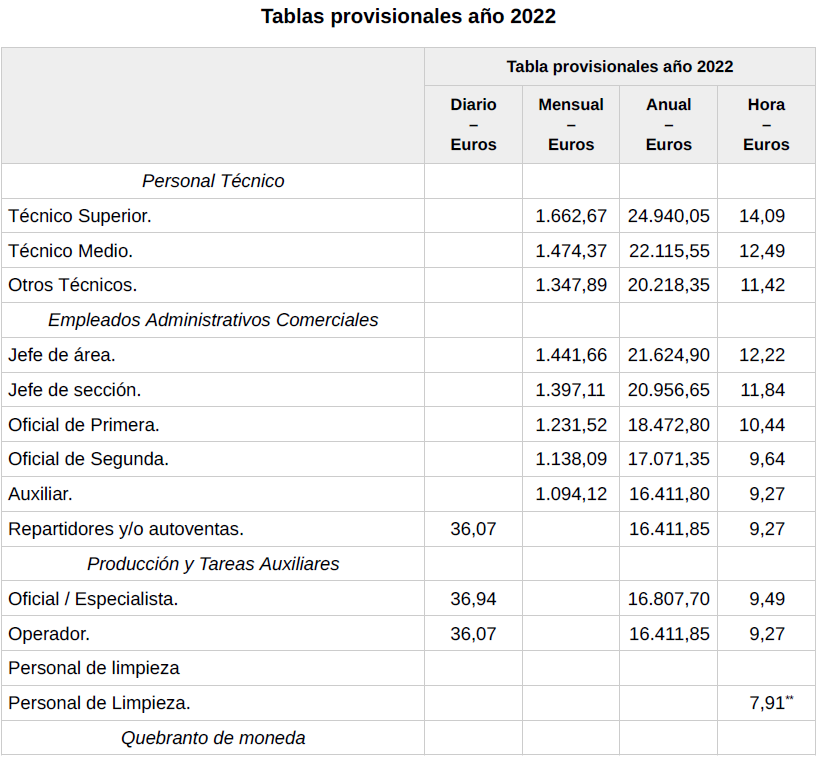Click the 'Jefe de área.' row label

pyautogui.click(x=62, y=355)
